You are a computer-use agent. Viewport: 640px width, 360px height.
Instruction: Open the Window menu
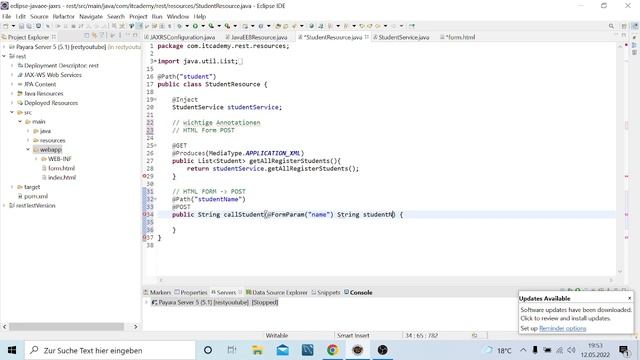(x=178, y=16)
